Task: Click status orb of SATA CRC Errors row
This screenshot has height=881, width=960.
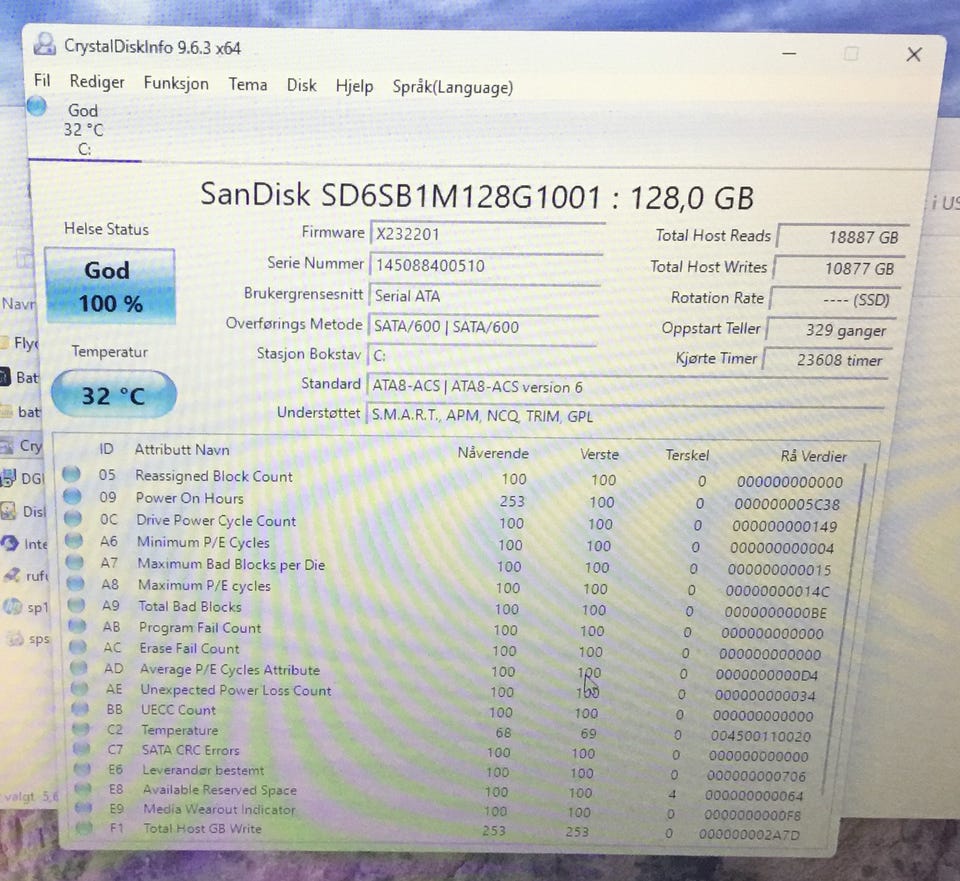Action: (81, 748)
